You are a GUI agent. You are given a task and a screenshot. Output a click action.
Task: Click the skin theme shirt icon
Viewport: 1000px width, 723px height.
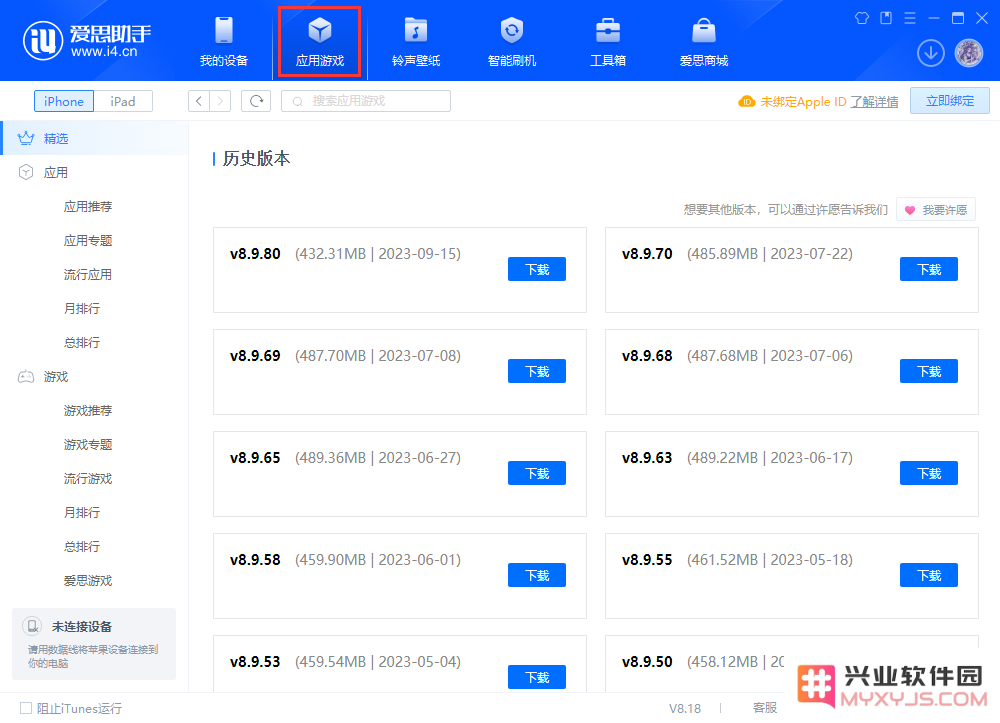click(862, 18)
